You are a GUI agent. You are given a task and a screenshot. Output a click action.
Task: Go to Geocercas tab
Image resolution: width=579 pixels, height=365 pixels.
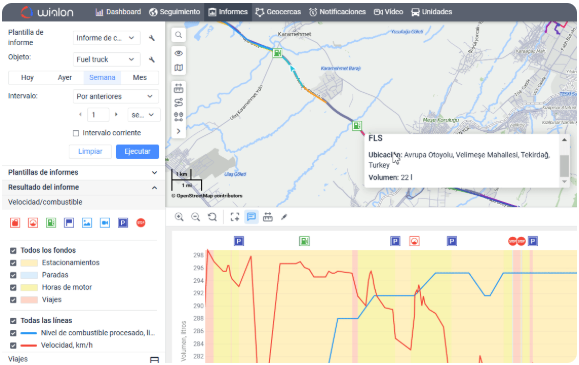click(x=278, y=12)
